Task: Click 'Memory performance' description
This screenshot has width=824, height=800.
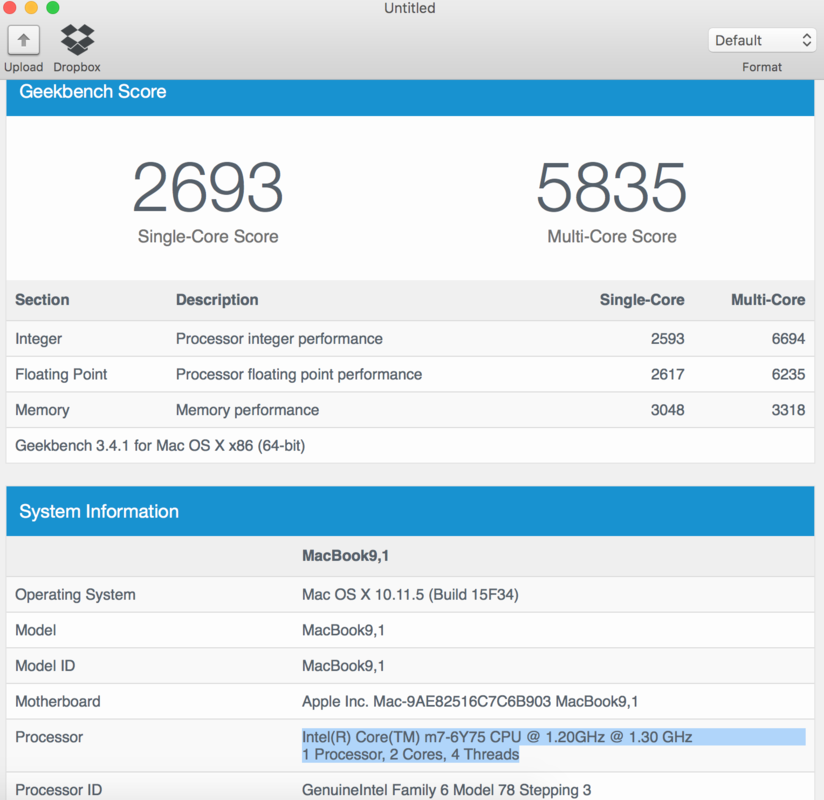Action: point(248,410)
